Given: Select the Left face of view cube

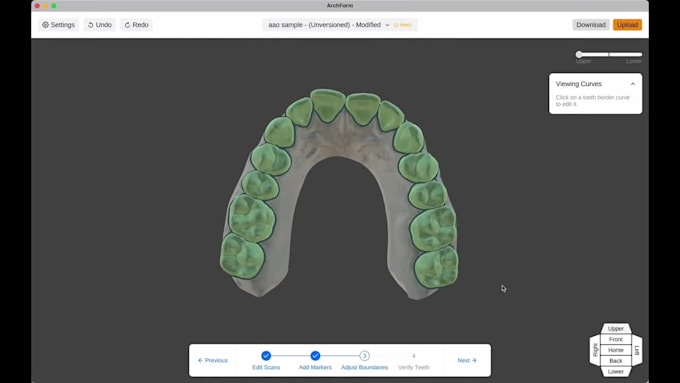Looking at the screenshot, I should (637, 350).
